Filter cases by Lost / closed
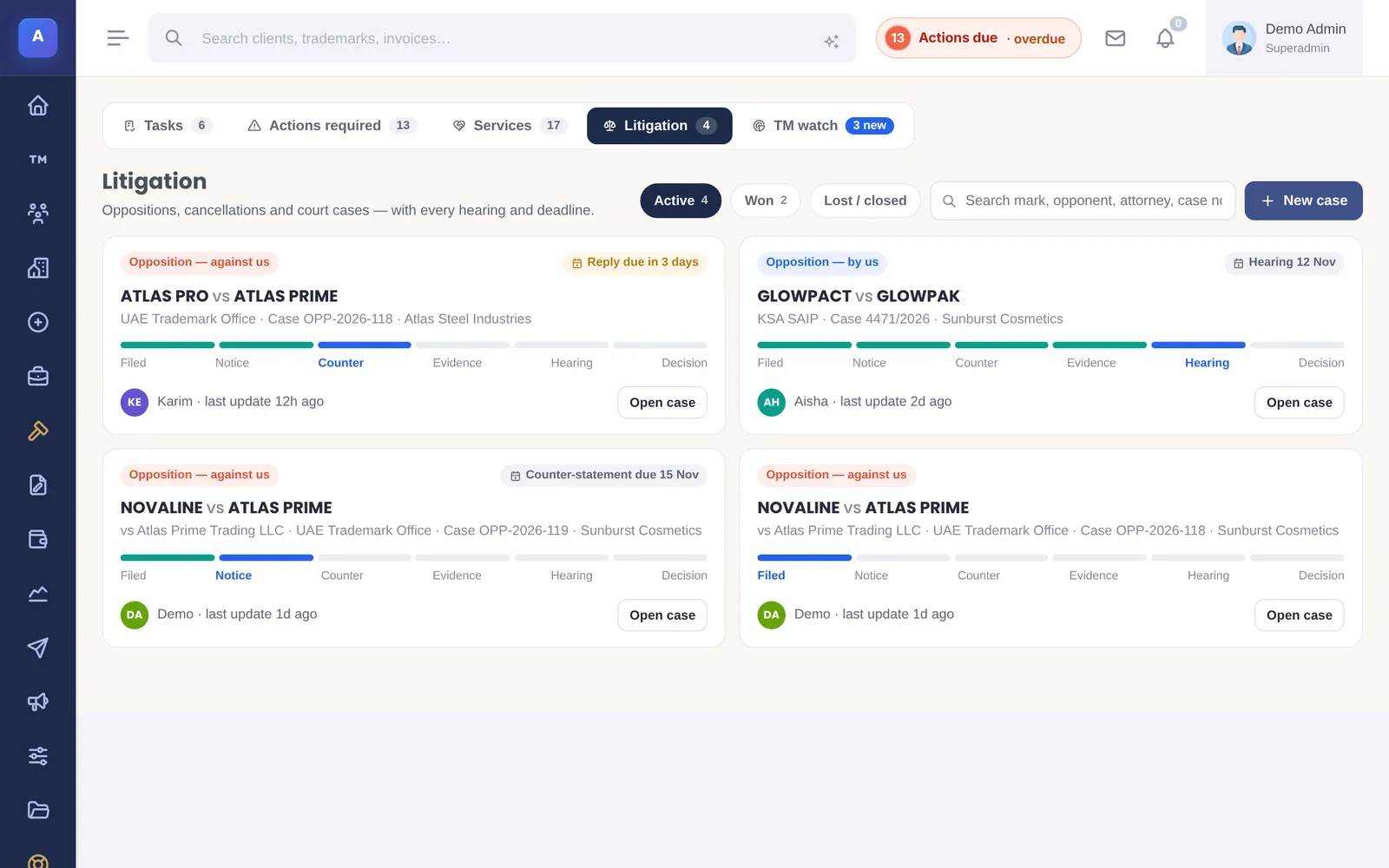This screenshot has height=868, width=1389. (x=865, y=201)
